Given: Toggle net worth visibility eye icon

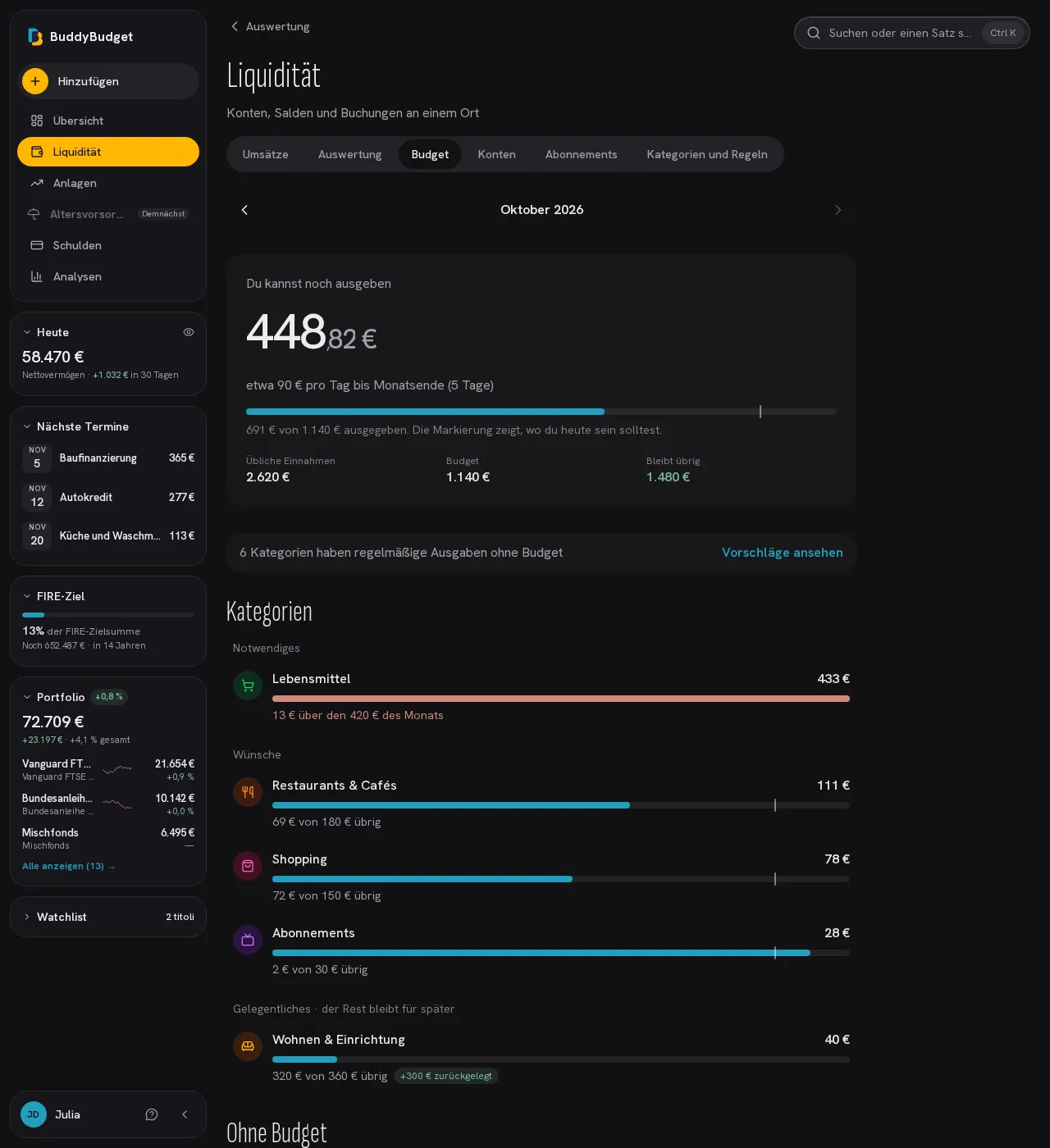Looking at the screenshot, I should pyautogui.click(x=189, y=332).
